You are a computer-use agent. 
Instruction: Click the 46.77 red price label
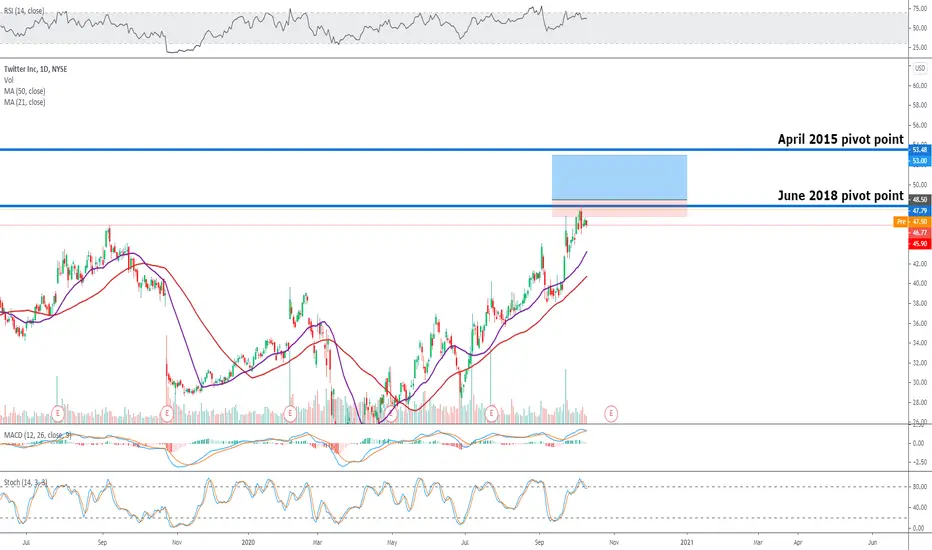tap(920, 233)
